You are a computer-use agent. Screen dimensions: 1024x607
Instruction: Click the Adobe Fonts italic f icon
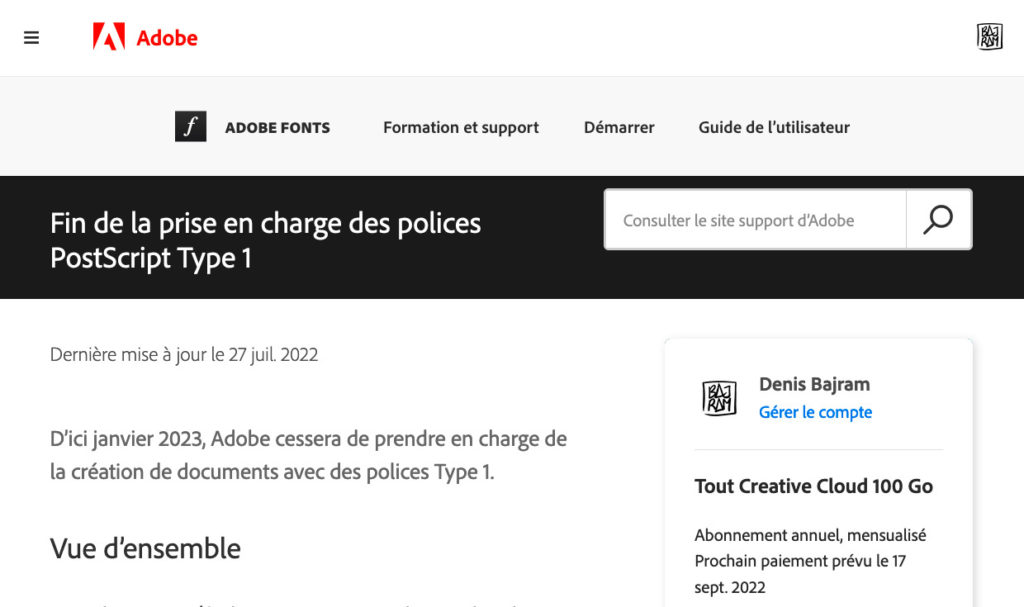pos(191,126)
